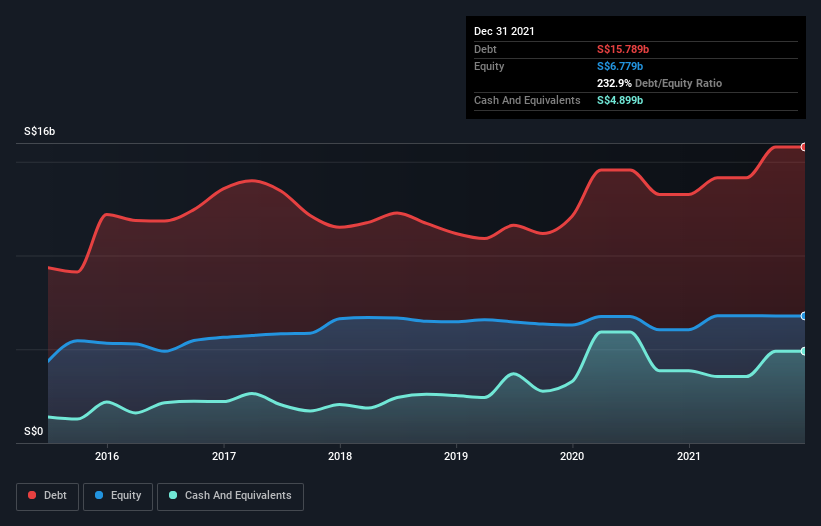Click the S$6.779b equity value
Screen dimensions: 821x526
pyautogui.click(x=620, y=66)
